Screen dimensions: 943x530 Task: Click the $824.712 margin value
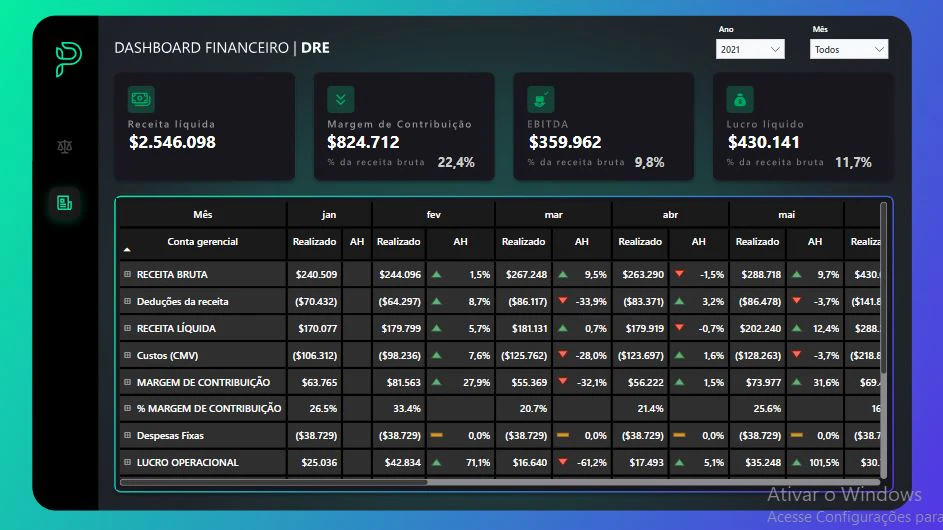tap(363, 143)
